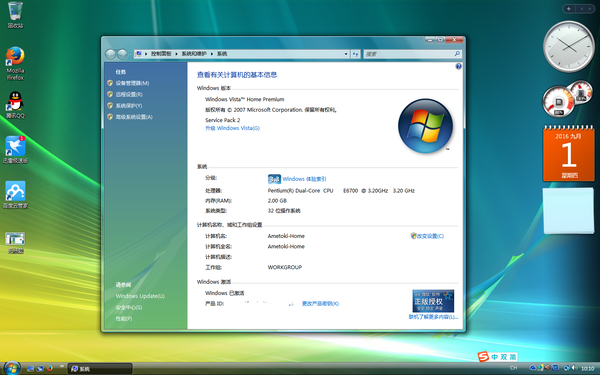This screenshot has width=600, height=375.
Task: Click the 联机了解更多内容(L) link
Action: click(433, 317)
